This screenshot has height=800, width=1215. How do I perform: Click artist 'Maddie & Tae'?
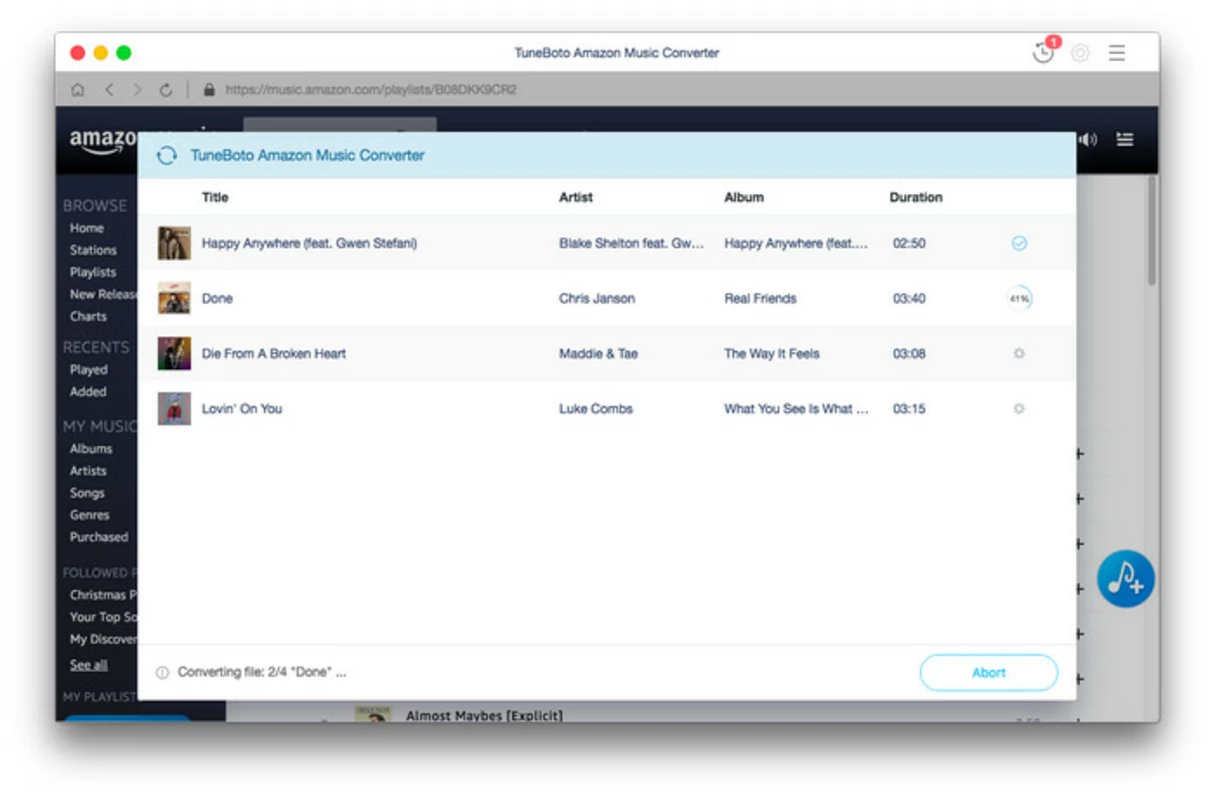point(598,353)
